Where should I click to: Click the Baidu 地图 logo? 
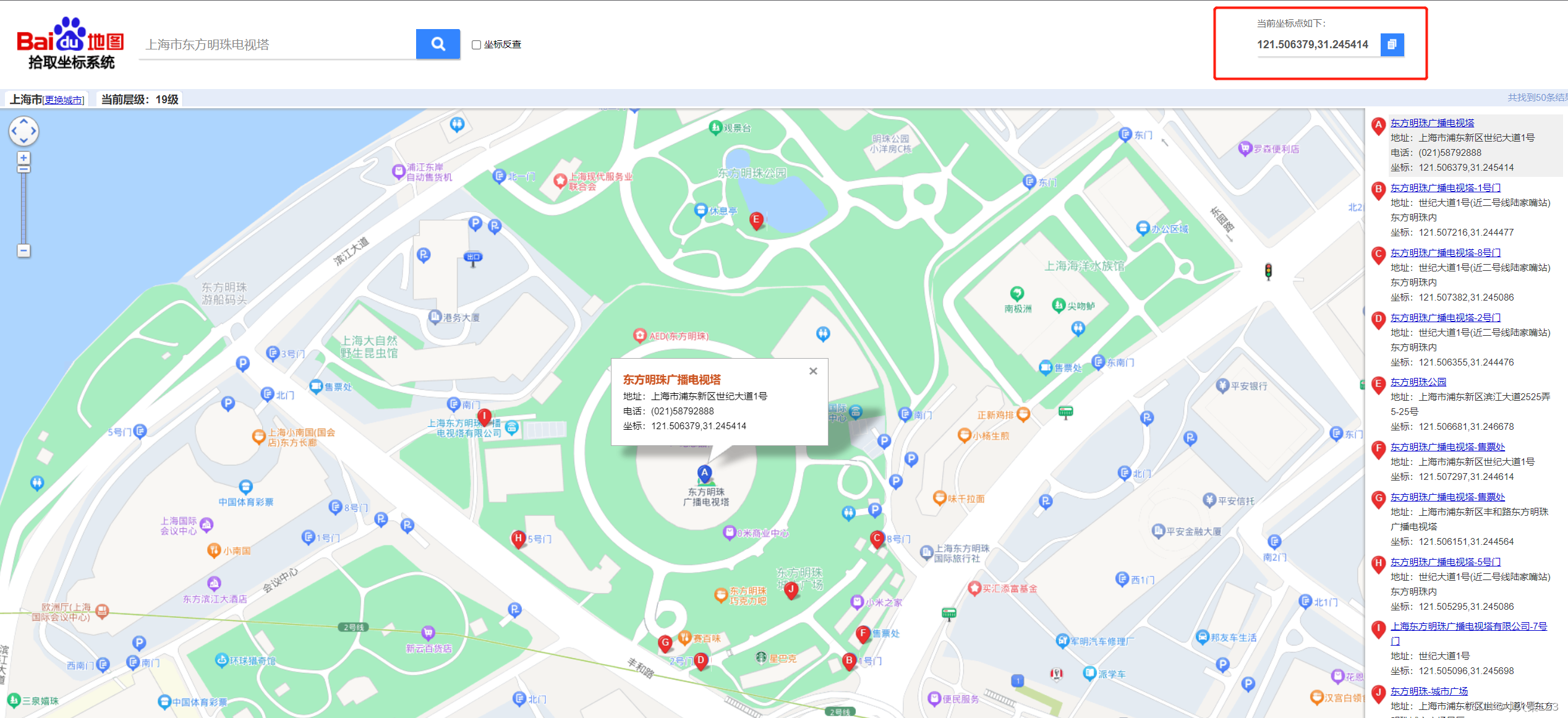(70, 43)
